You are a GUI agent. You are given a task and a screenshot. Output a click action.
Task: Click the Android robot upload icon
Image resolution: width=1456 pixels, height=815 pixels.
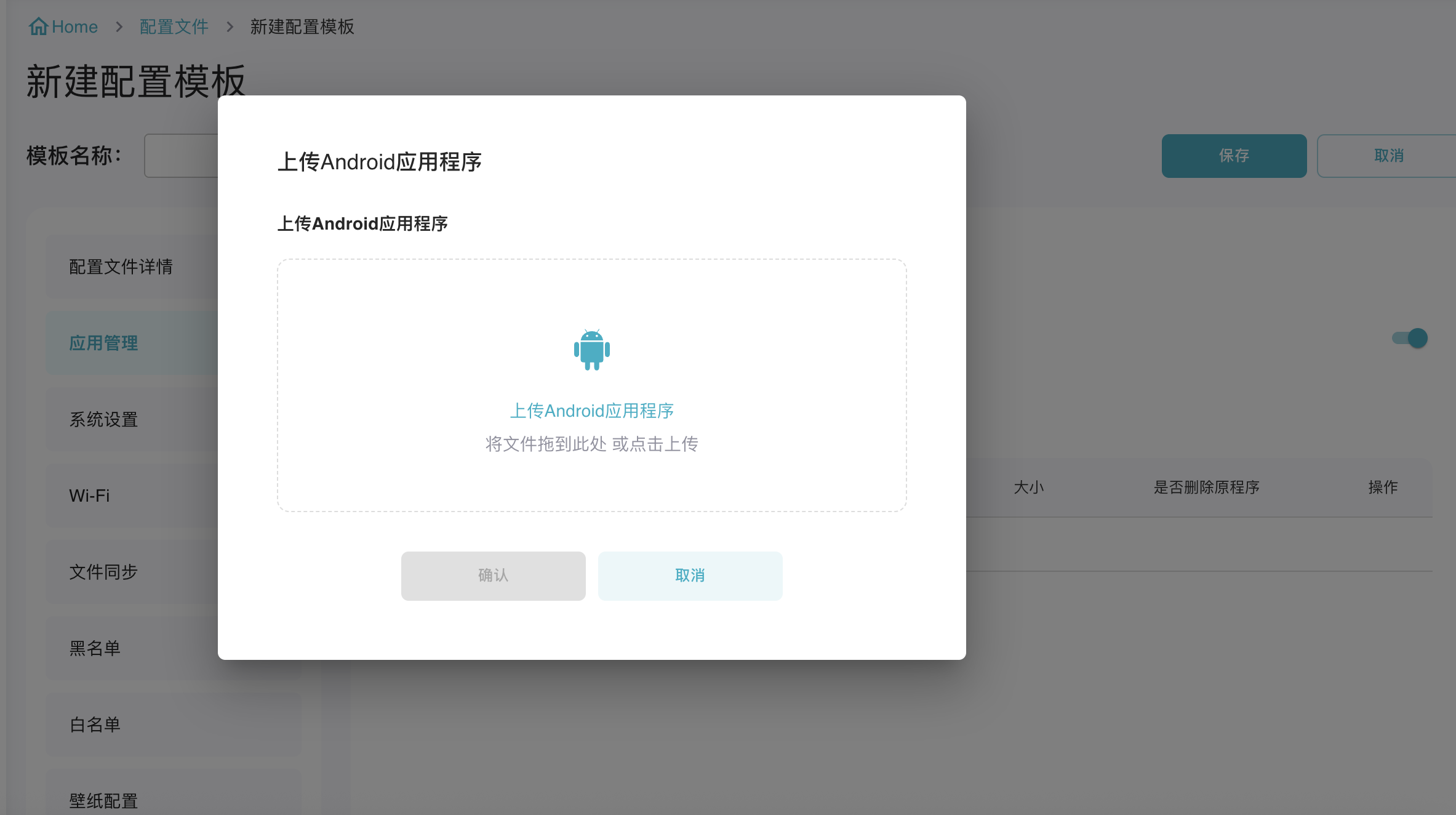(x=591, y=350)
